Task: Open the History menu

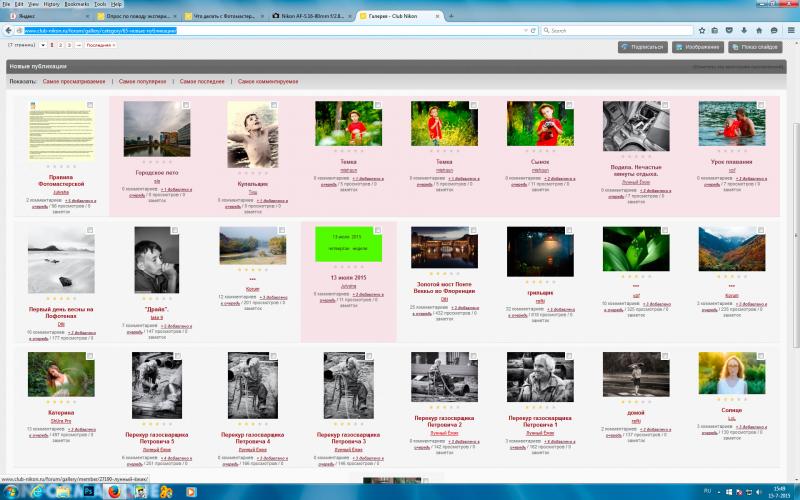Action: 51,4
